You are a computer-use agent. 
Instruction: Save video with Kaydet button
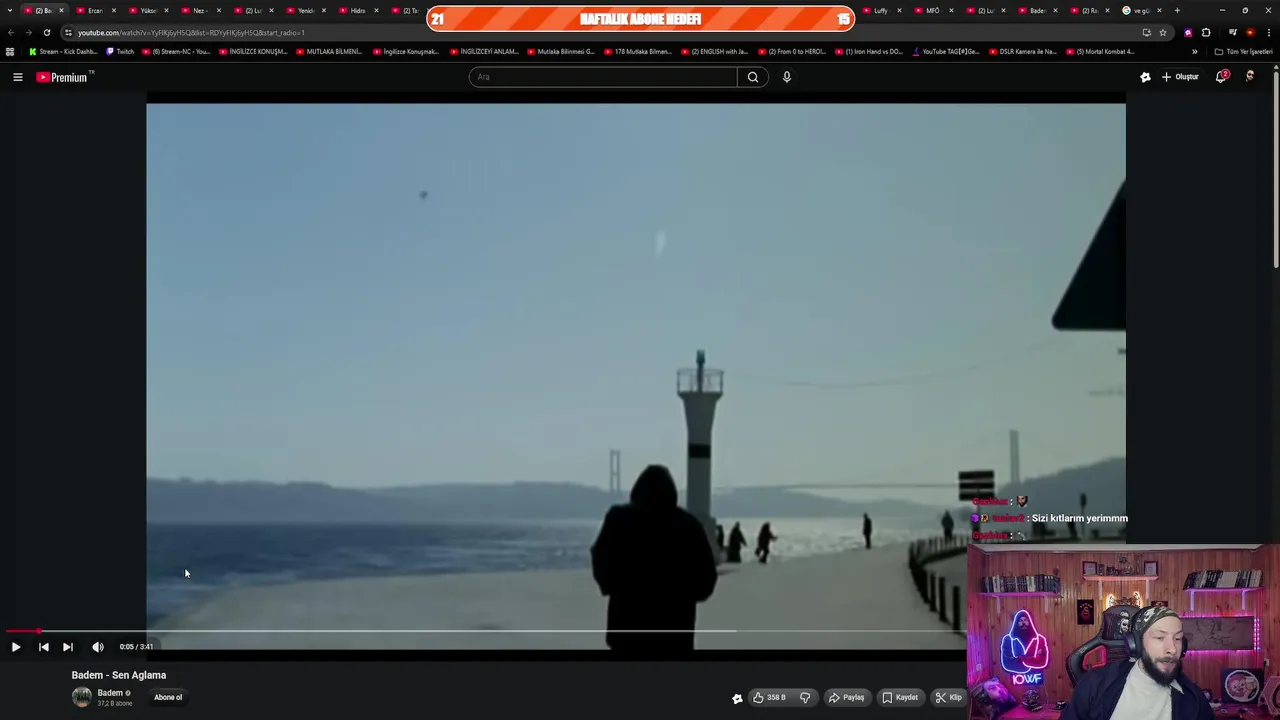[900, 697]
